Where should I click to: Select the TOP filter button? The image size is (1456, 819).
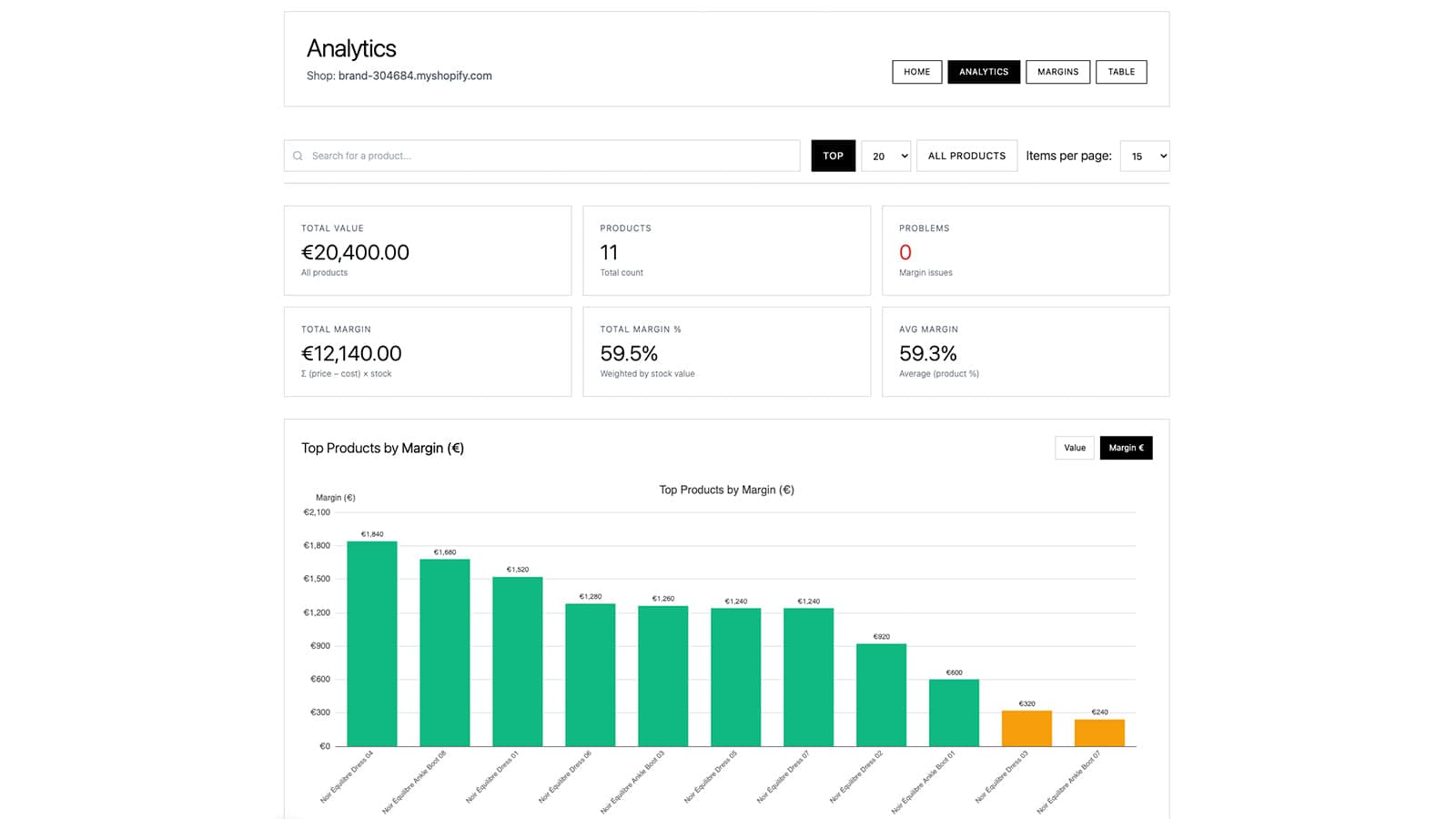[833, 156]
